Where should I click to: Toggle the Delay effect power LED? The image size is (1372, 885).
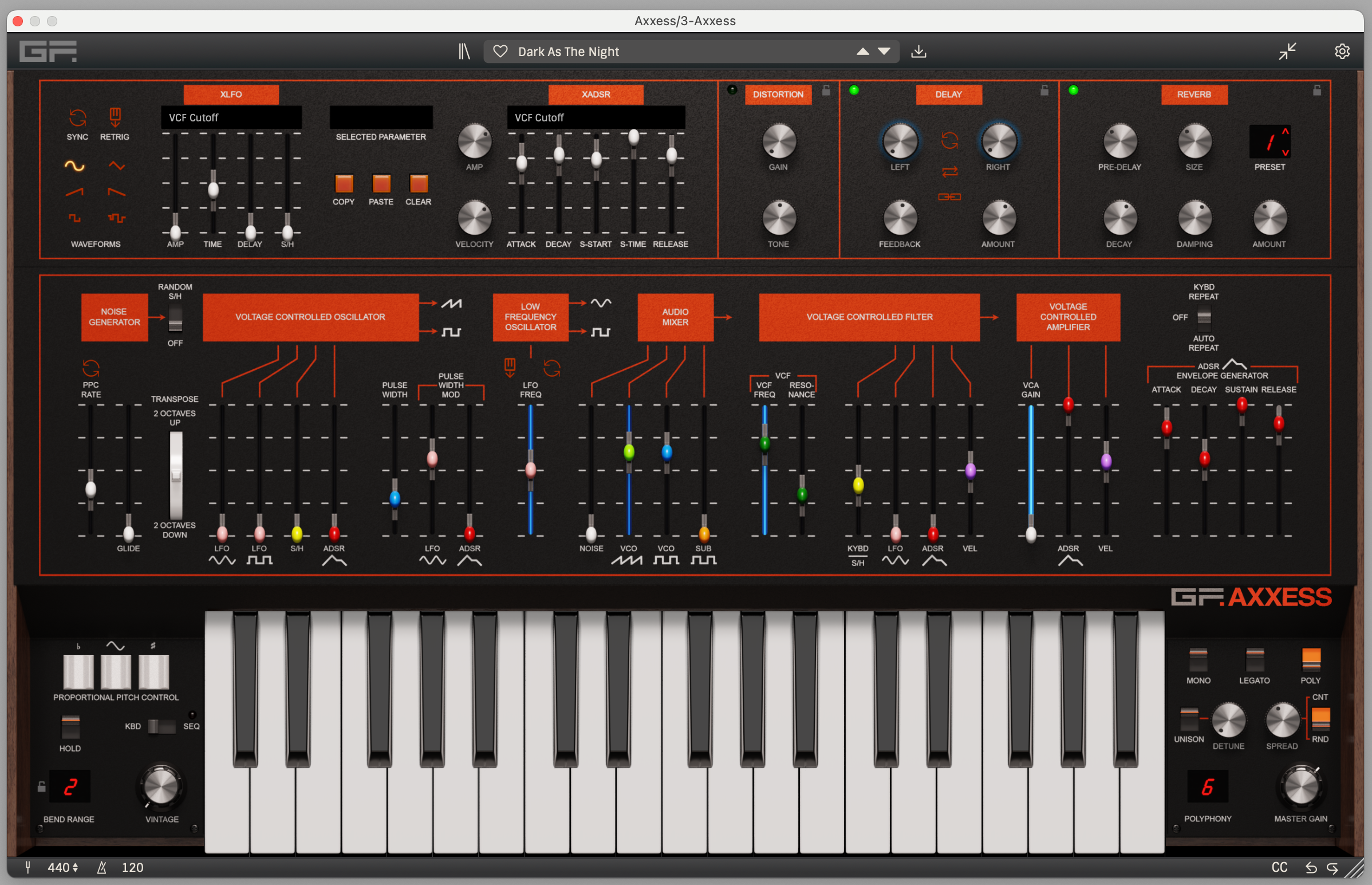click(854, 90)
